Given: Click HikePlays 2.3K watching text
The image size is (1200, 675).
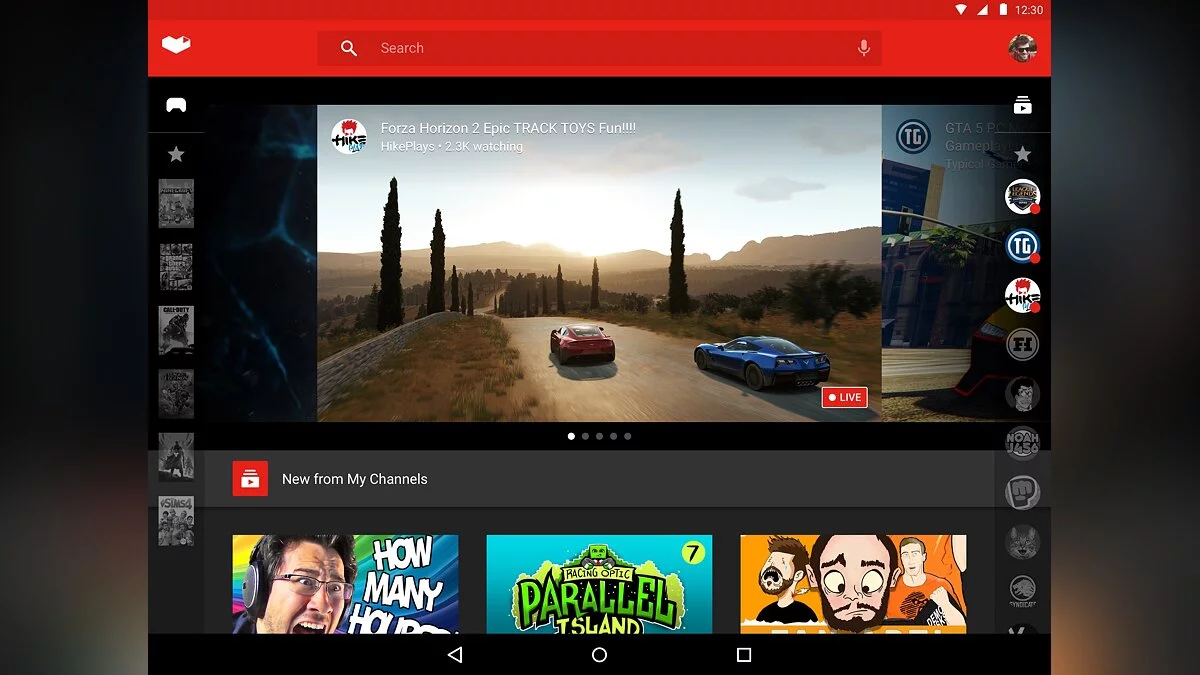Looking at the screenshot, I should coord(451,146).
